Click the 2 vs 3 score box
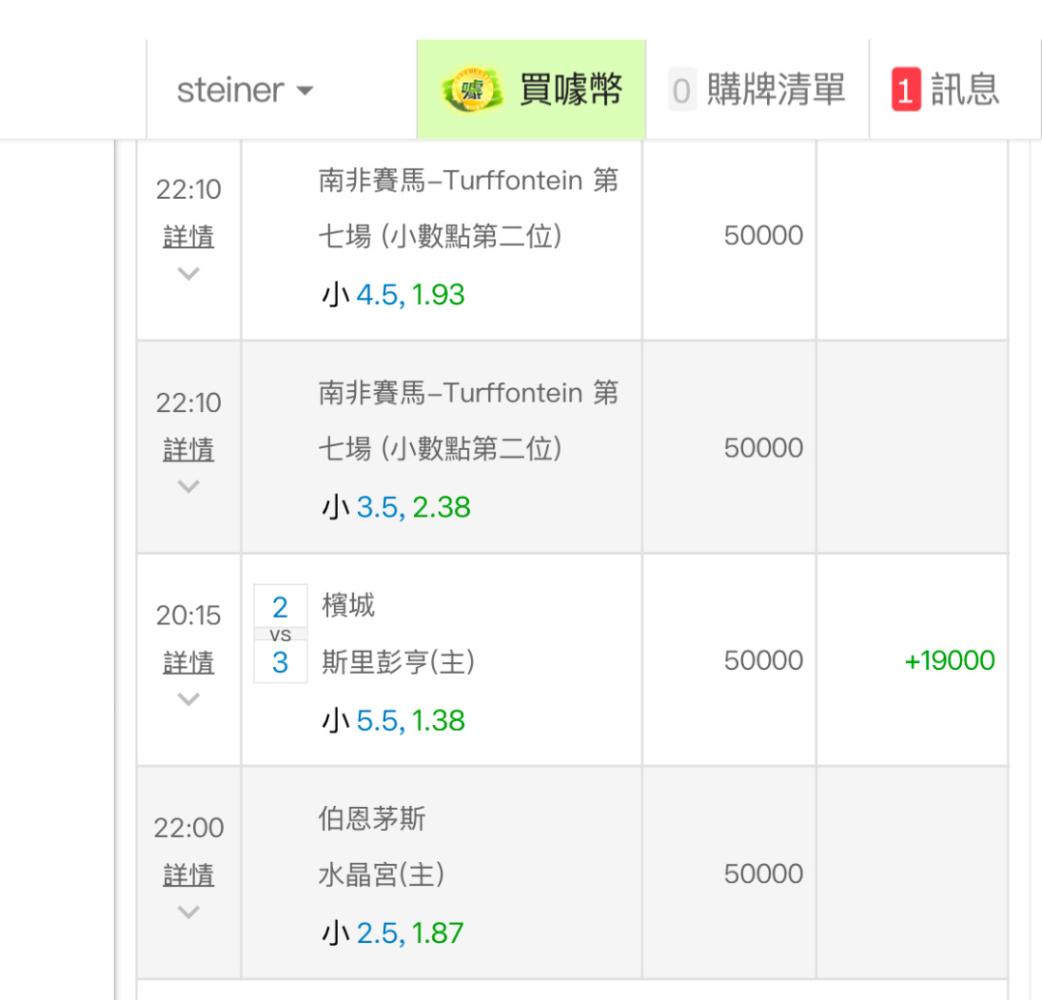 click(x=280, y=634)
